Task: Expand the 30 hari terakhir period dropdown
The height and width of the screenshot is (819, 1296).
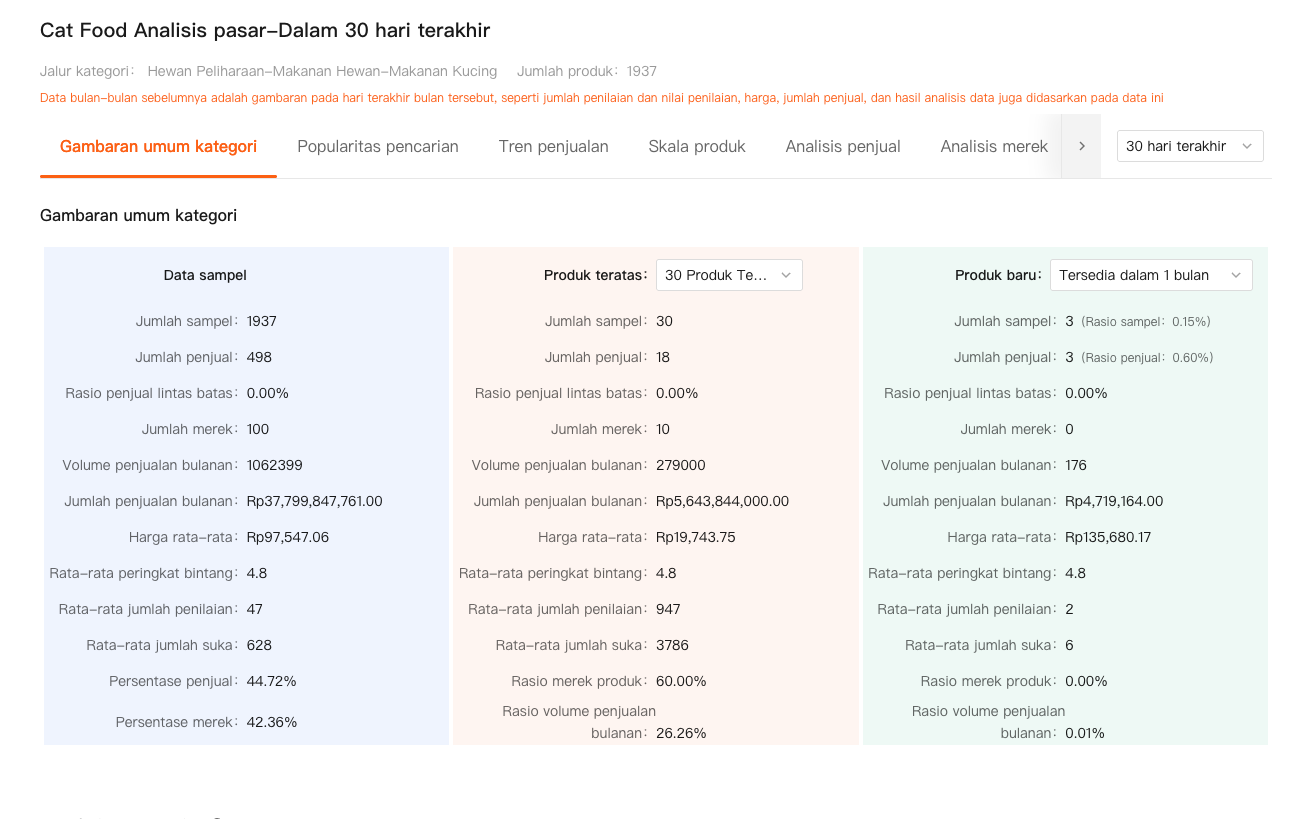Action: pyautogui.click(x=1189, y=146)
